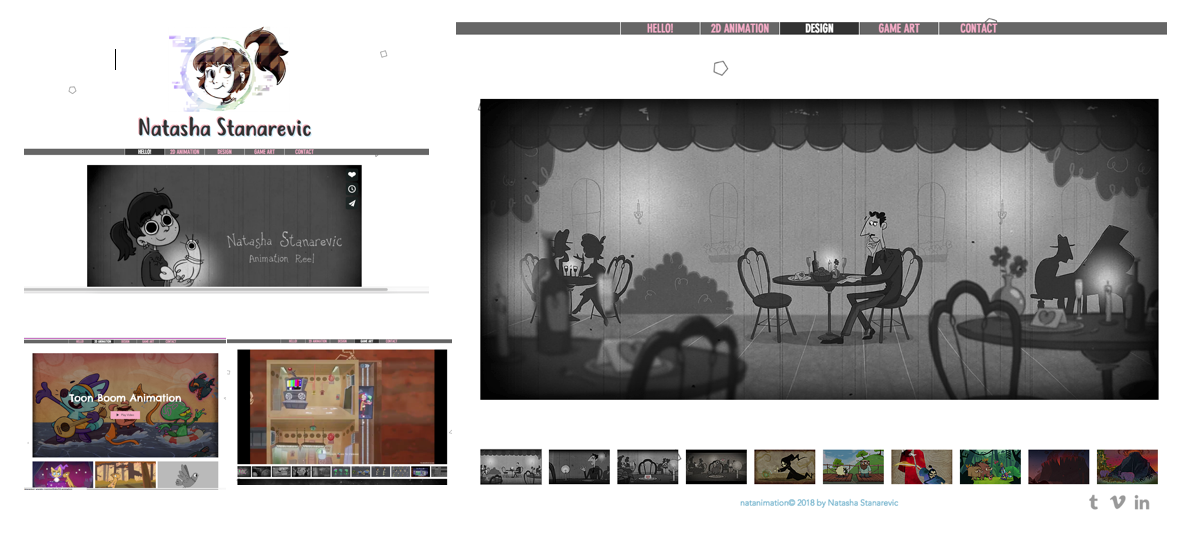Select first thumbnail in game art strip
The width and height of the screenshot is (1185, 548).
[x=245, y=472]
